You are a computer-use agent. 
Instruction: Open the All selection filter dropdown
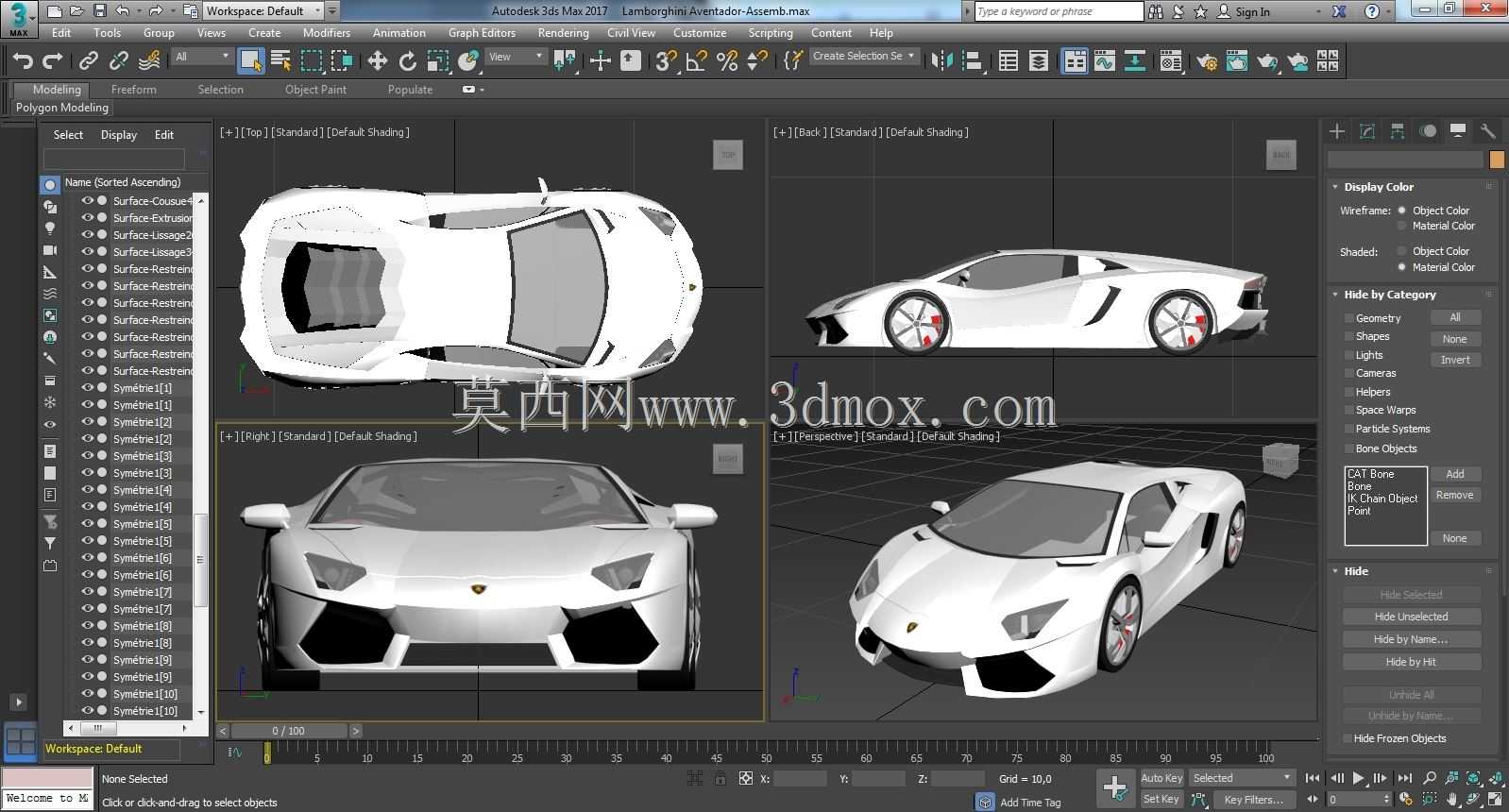pyautogui.click(x=202, y=57)
